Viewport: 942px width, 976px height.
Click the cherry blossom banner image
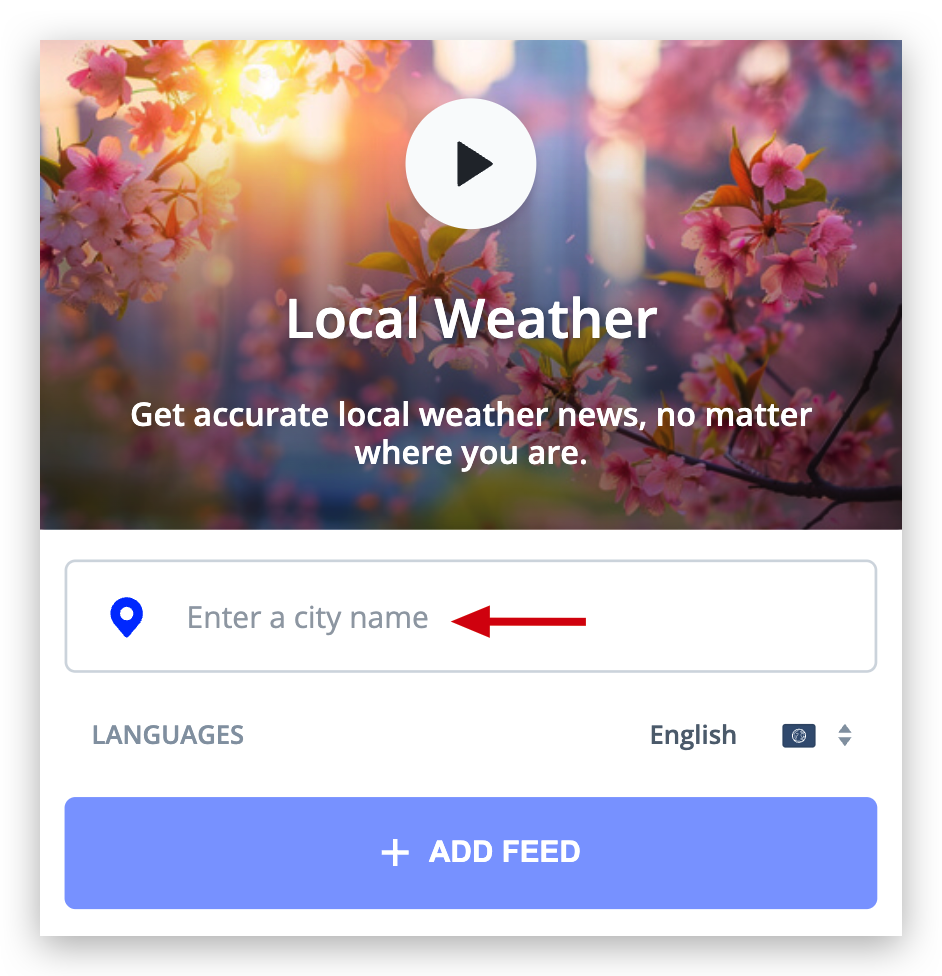click(471, 285)
